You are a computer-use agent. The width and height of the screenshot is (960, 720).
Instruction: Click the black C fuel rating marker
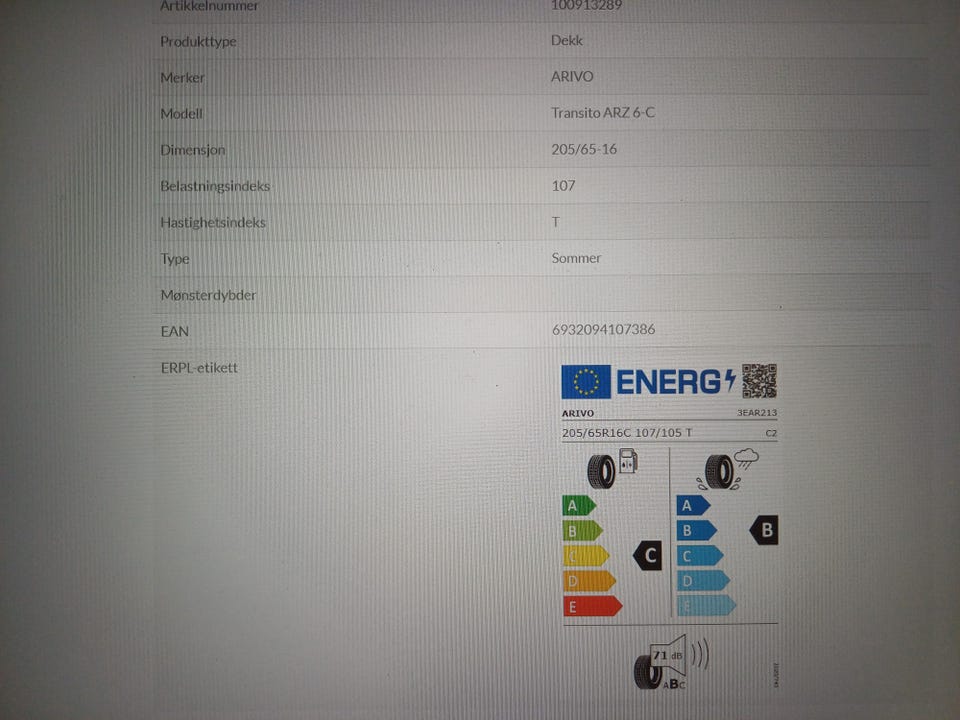pos(648,555)
